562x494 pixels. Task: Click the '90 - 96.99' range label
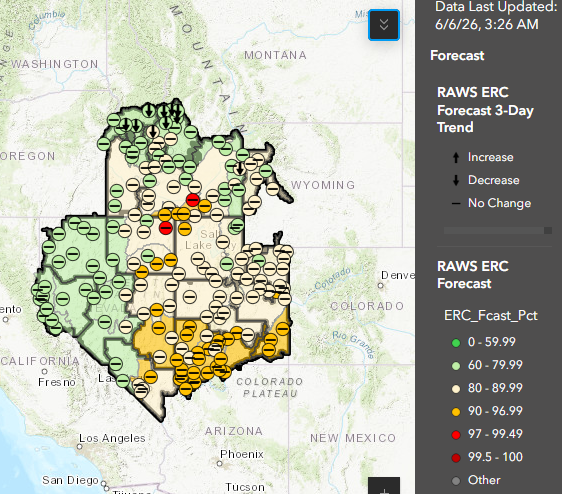pos(495,411)
